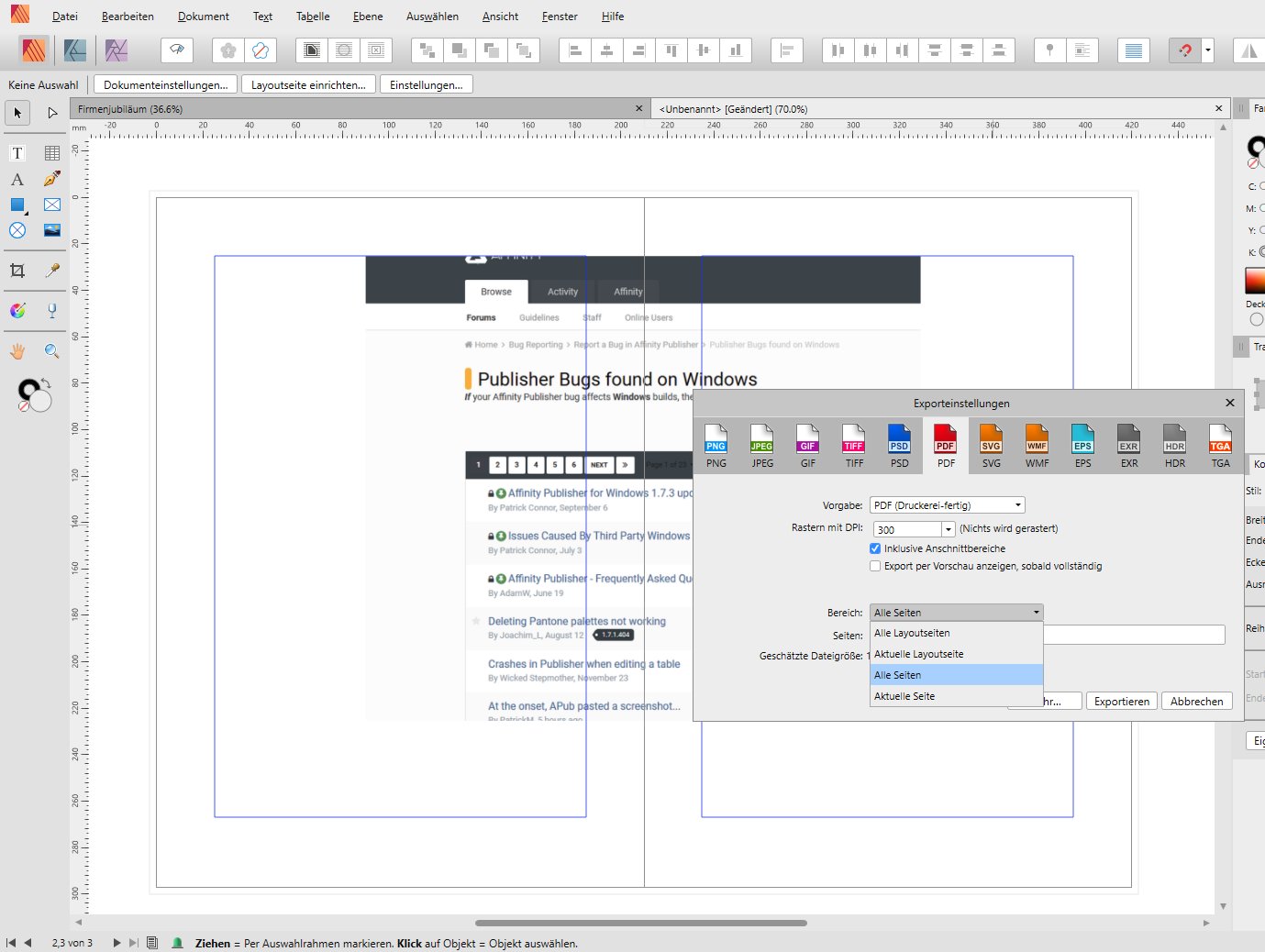
Task: Select the Picture Frame Rectangle tool
Action: click(52, 205)
